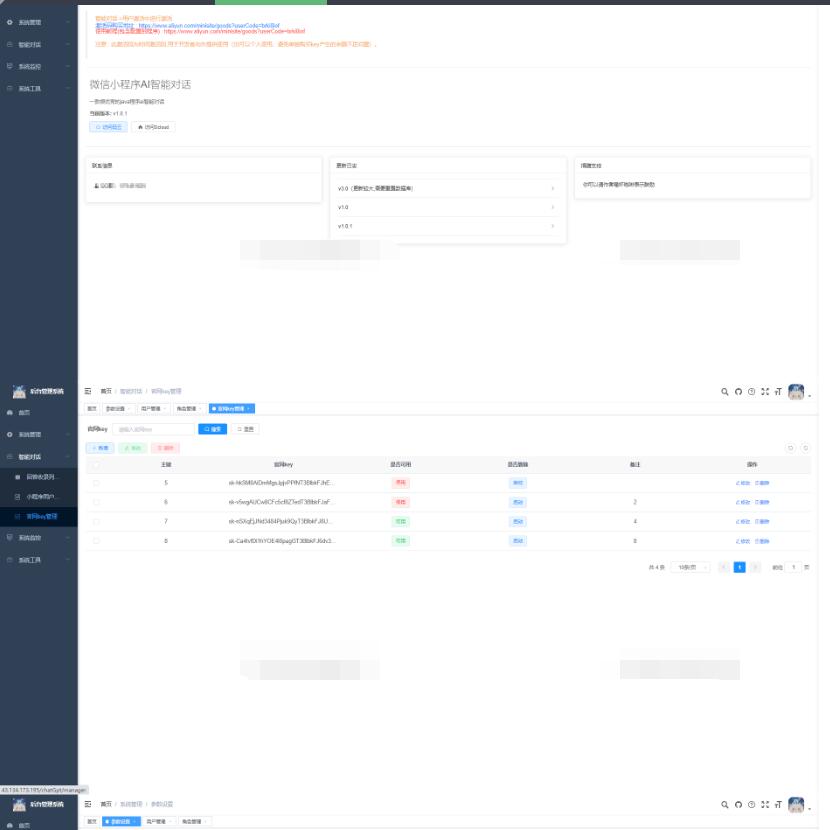Viewport: 830px width, 830px height.
Task: Click the search icon in 访问key管理 page header
Action: 725,392
